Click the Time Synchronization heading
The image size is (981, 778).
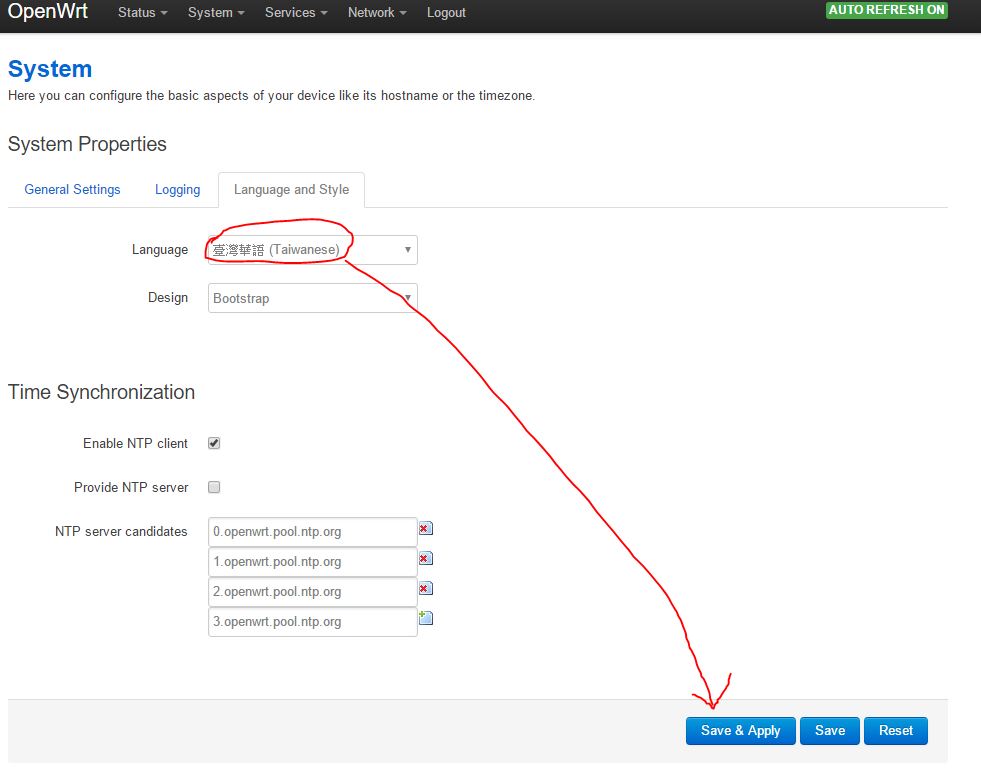pyautogui.click(x=101, y=392)
